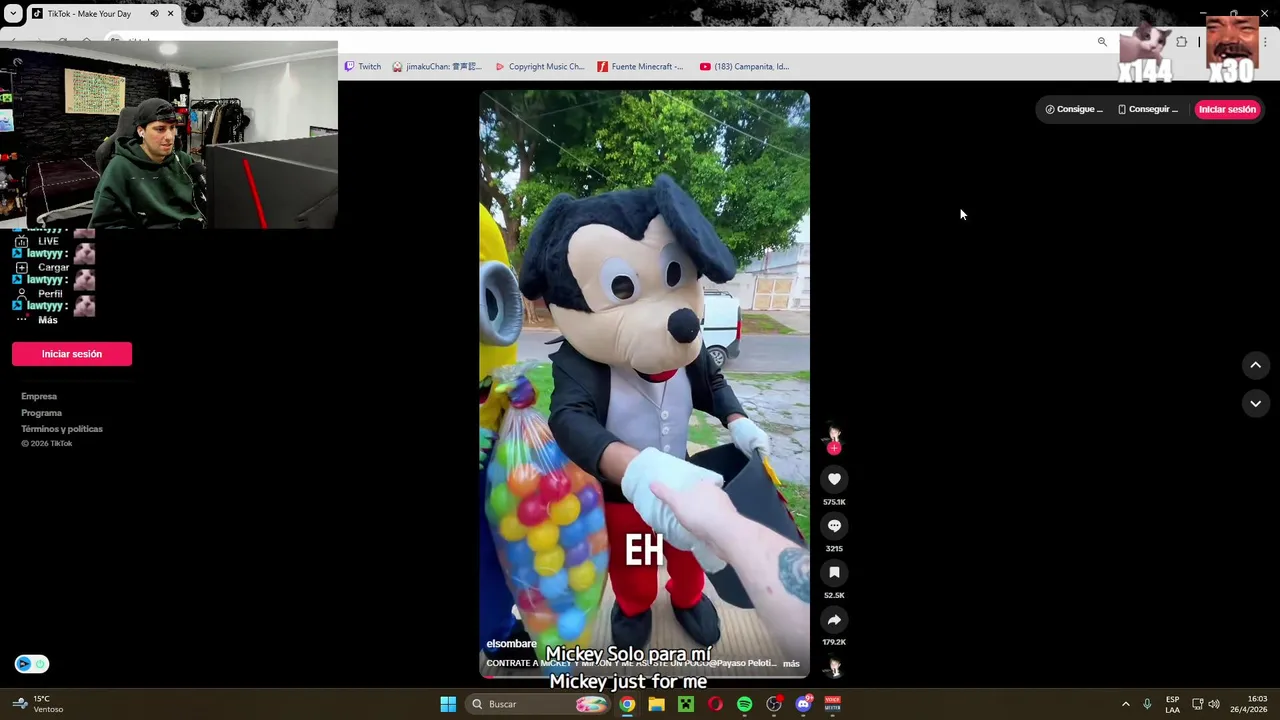Open the tab search dropdown arrow
This screenshot has width=1280, height=720.
point(12,13)
